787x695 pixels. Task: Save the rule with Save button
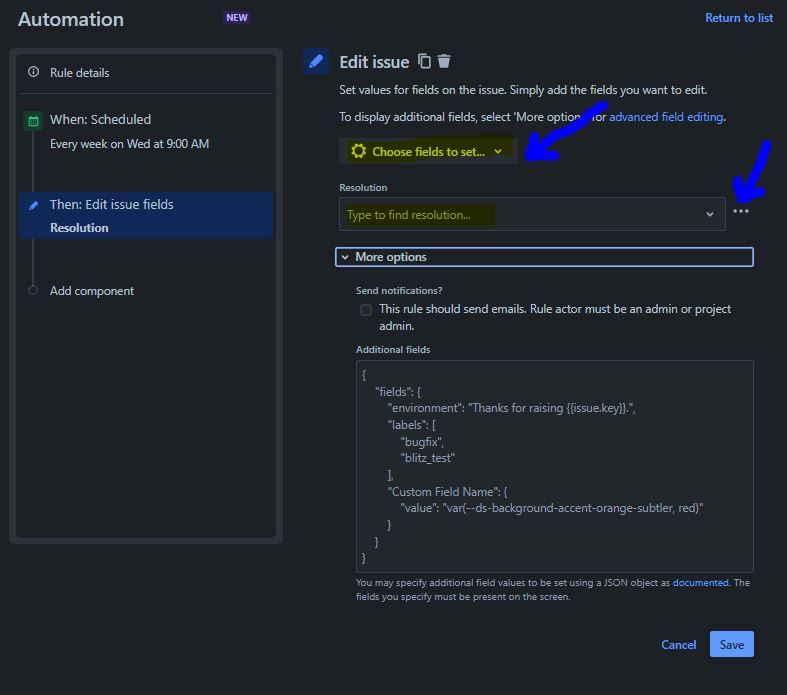click(x=731, y=644)
